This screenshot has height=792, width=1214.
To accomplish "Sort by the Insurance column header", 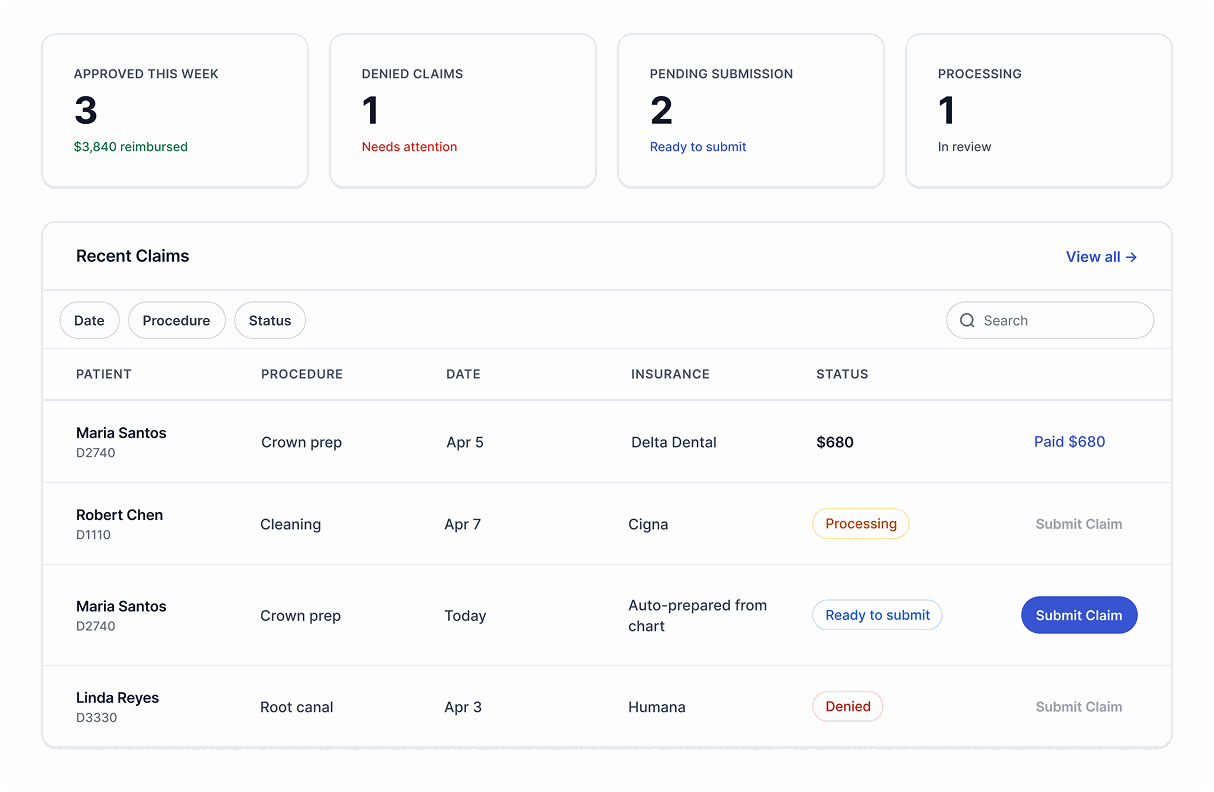I will tap(670, 374).
